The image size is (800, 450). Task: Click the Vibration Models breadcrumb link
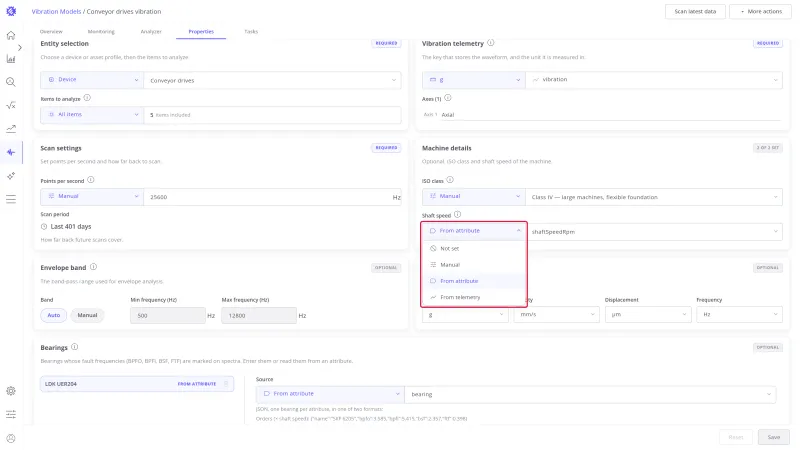click(56, 11)
